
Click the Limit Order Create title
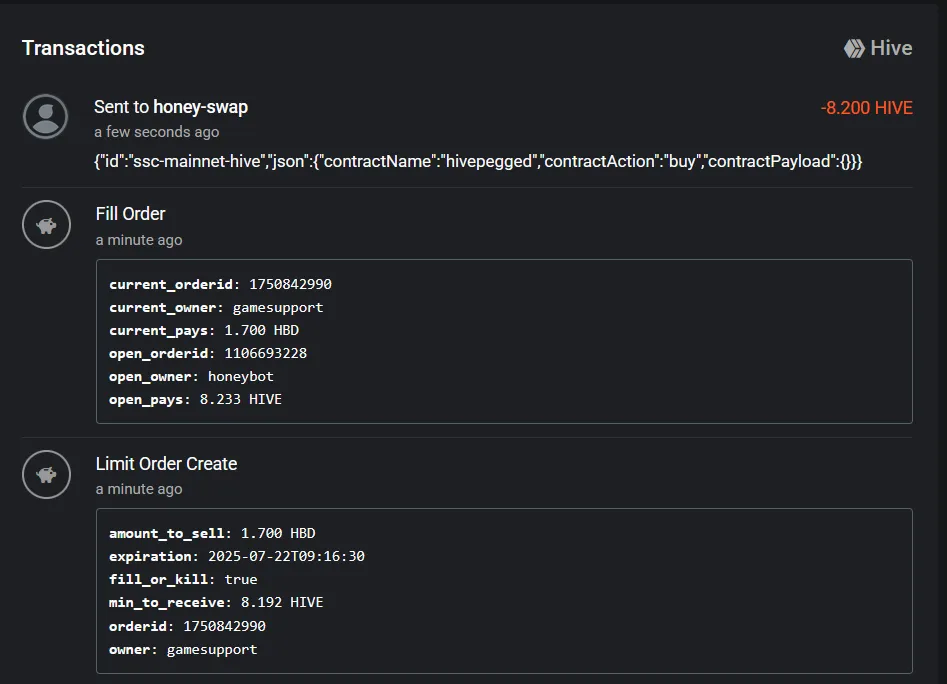point(167,464)
